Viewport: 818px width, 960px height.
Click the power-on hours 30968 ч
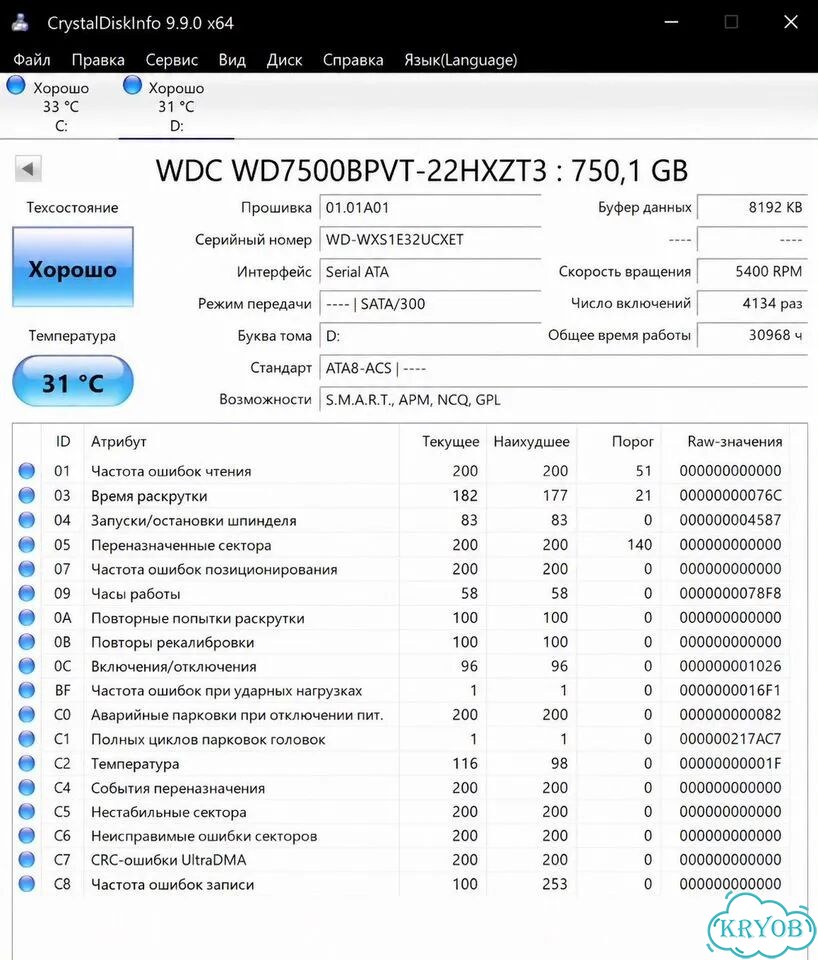pyautogui.click(x=752, y=335)
